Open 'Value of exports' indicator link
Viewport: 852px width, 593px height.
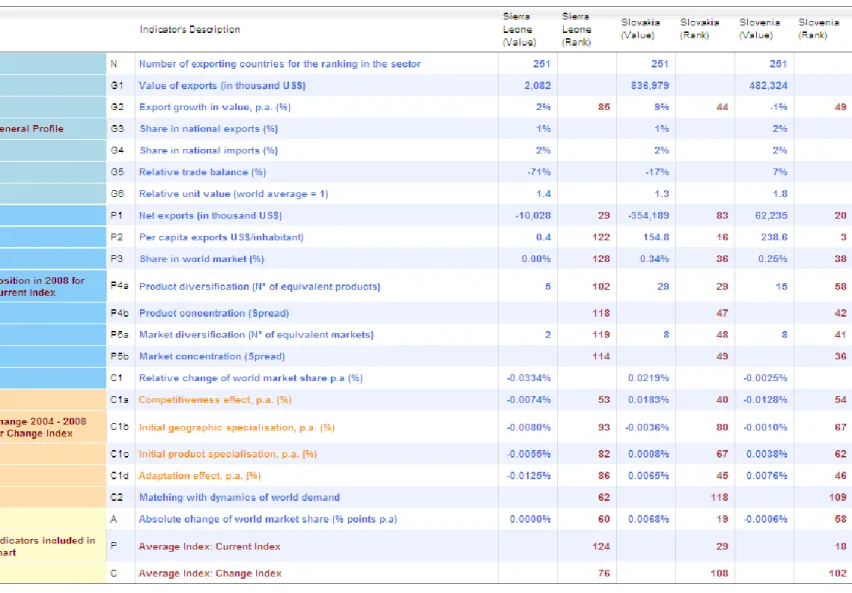(222, 85)
